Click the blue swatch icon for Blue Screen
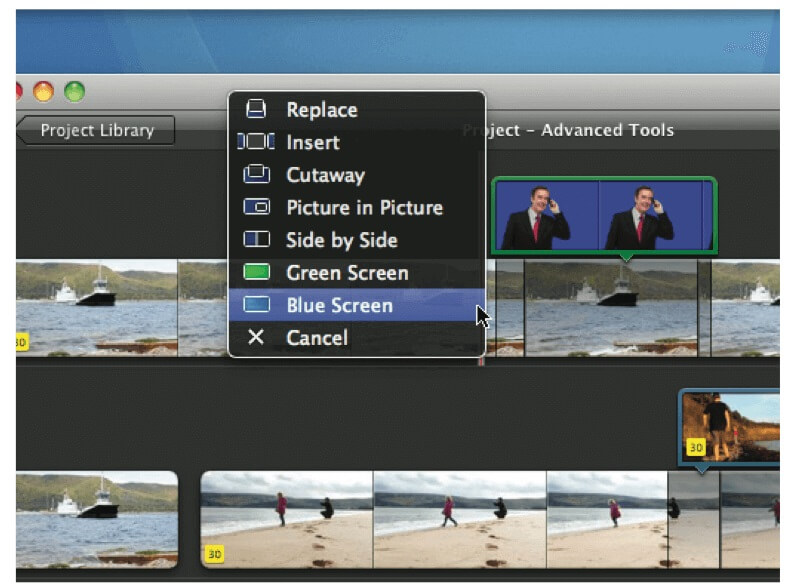The image size is (800, 588). [258, 306]
